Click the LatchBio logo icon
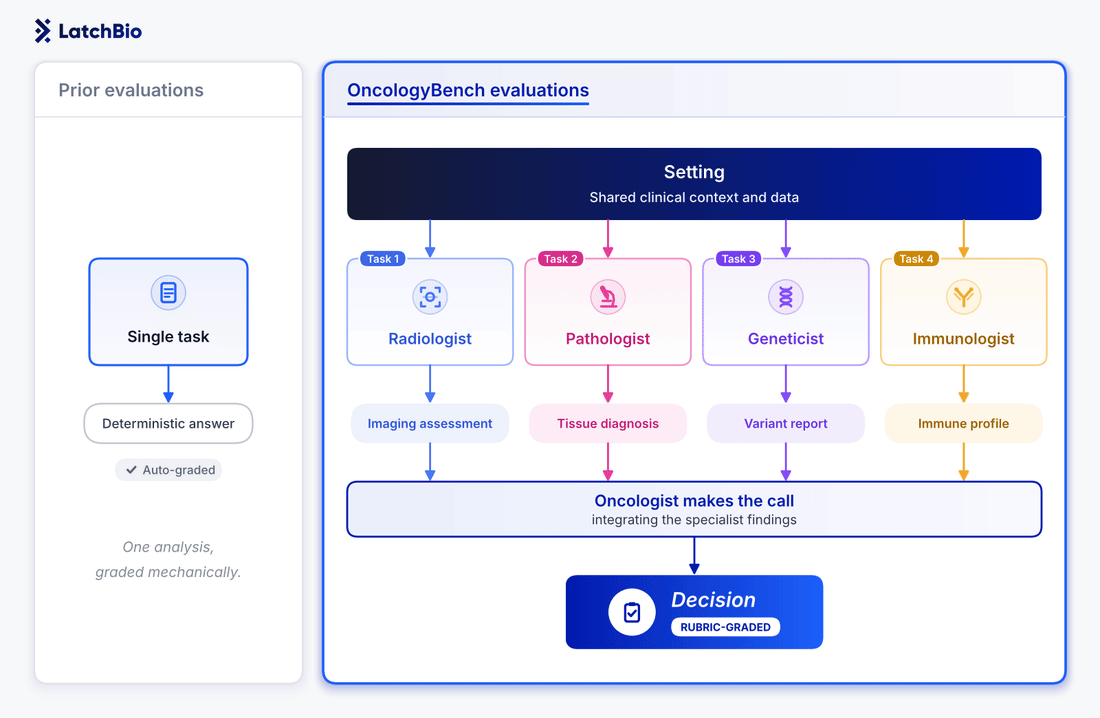The height and width of the screenshot is (718, 1100). pyautogui.click(x=43, y=31)
